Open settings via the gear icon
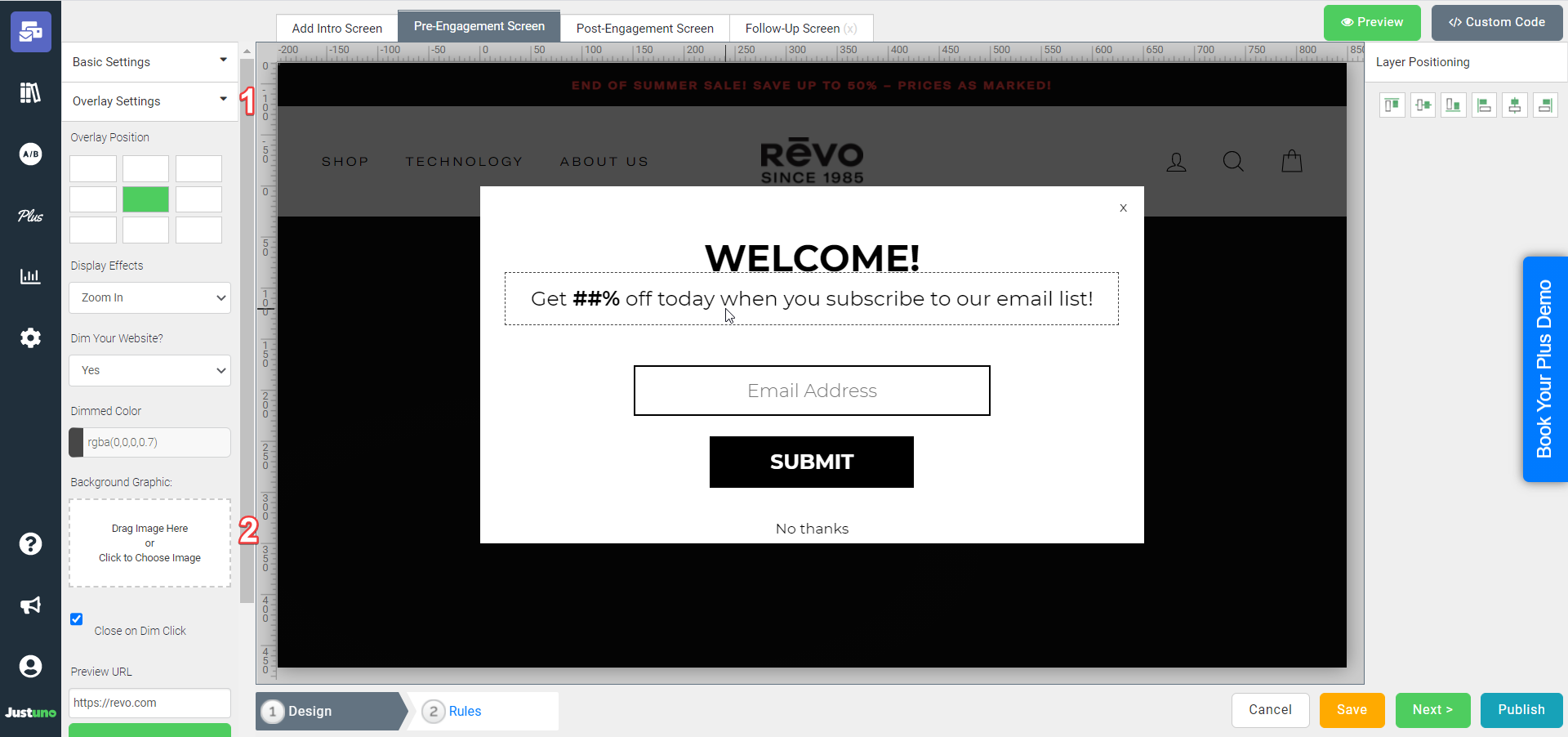The image size is (1568, 737). click(30, 337)
